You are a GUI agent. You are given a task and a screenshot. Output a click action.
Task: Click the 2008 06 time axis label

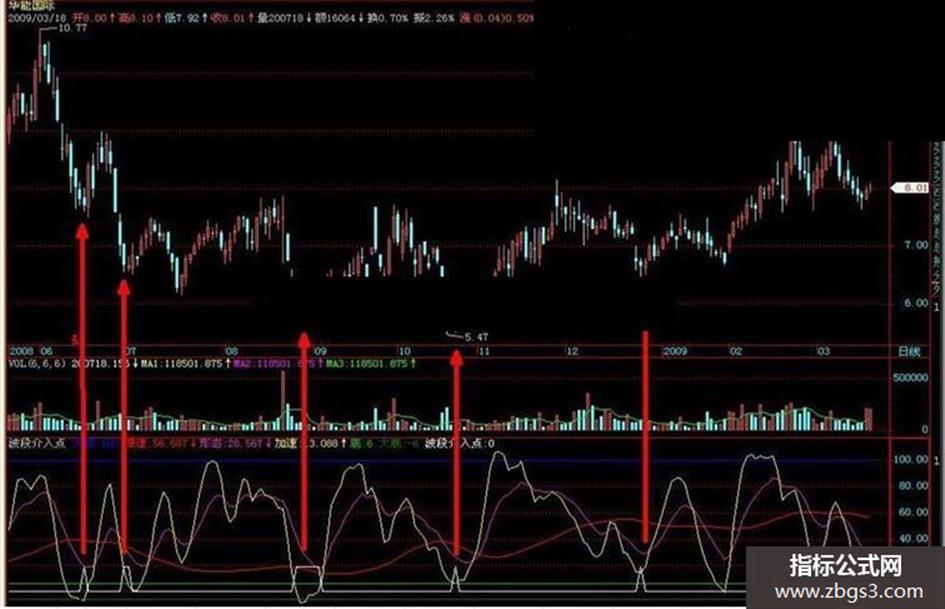[31, 351]
